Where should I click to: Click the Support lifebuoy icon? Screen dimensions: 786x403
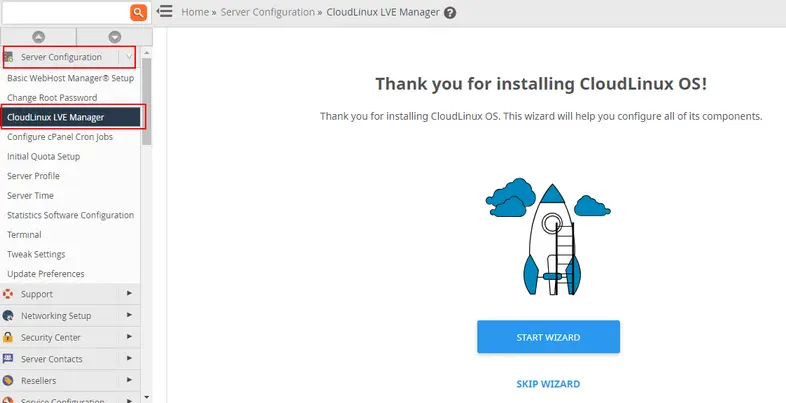pyautogui.click(x=9, y=294)
